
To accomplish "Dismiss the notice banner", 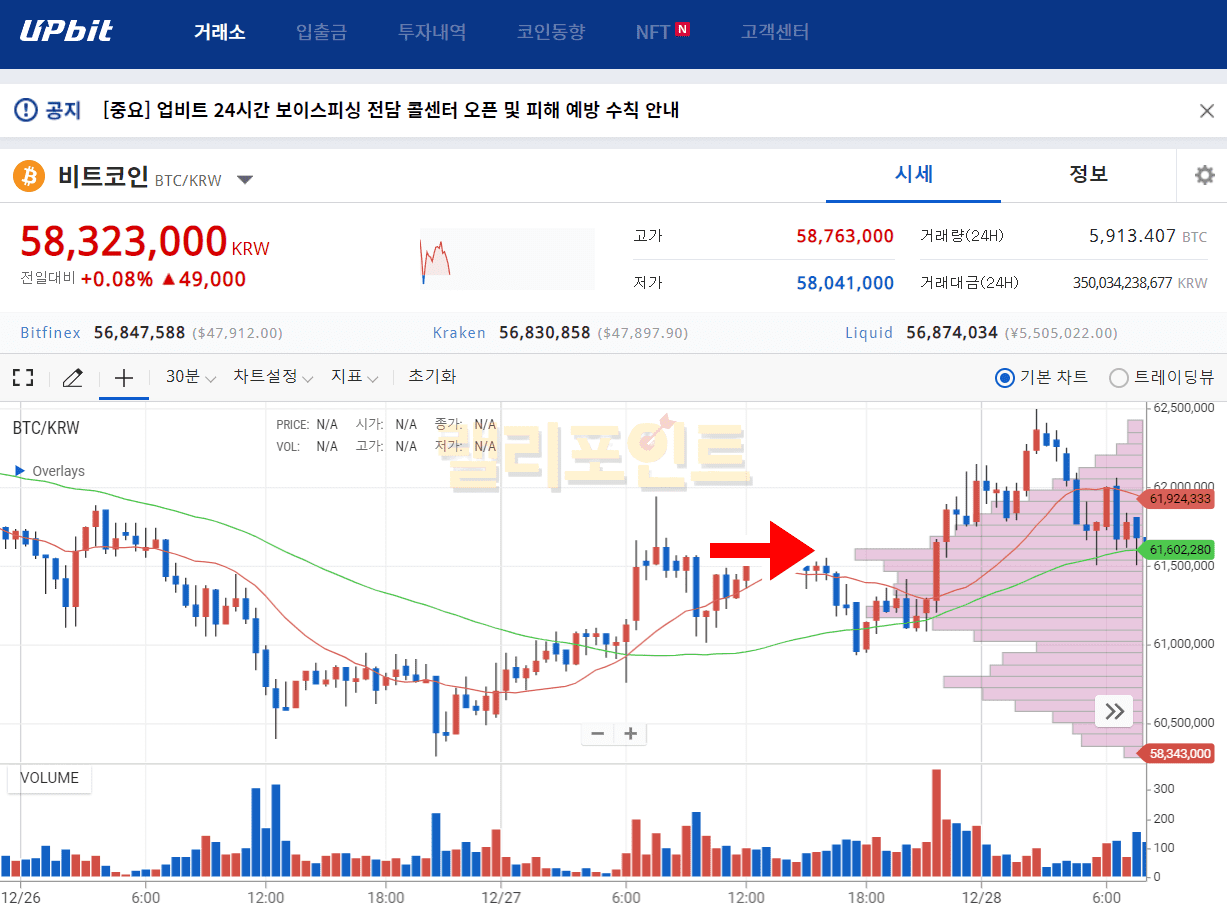I will pyautogui.click(x=1206, y=111).
